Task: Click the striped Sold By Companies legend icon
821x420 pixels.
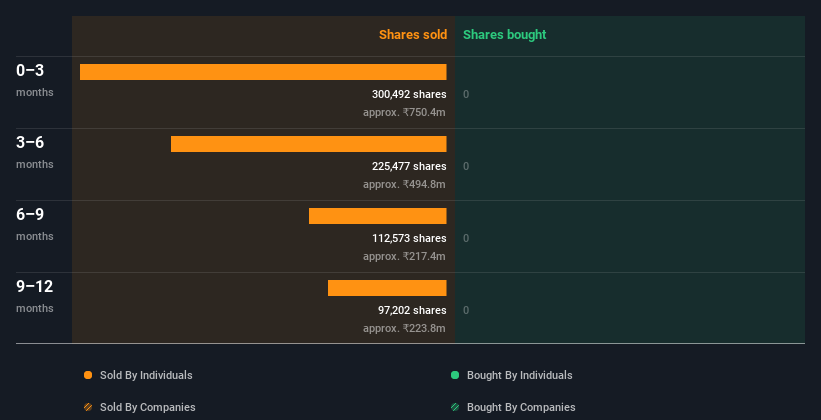Action: [88, 407]
